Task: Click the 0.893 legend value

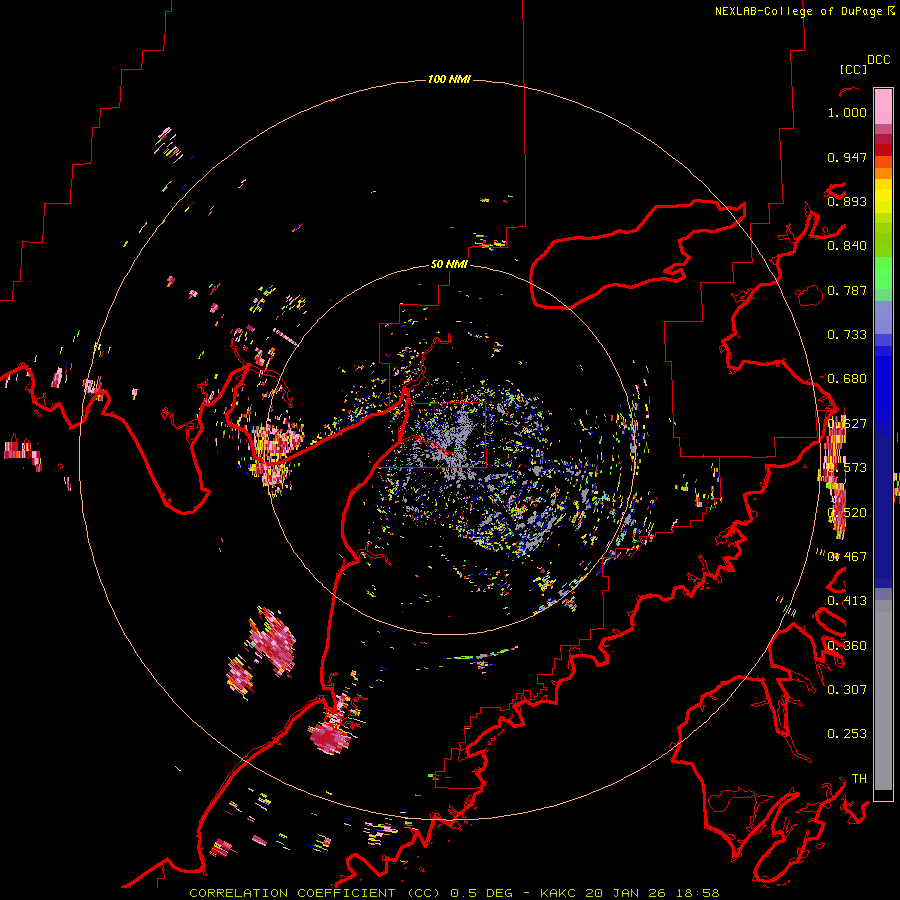Action: 847,201
